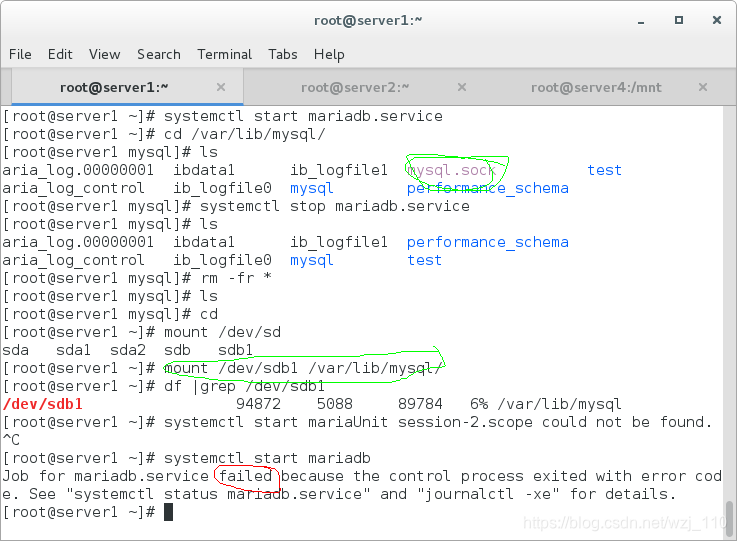737x541 pixels.
Task: Click the 94872 total blocks value
Action: (x=258, y=404)
